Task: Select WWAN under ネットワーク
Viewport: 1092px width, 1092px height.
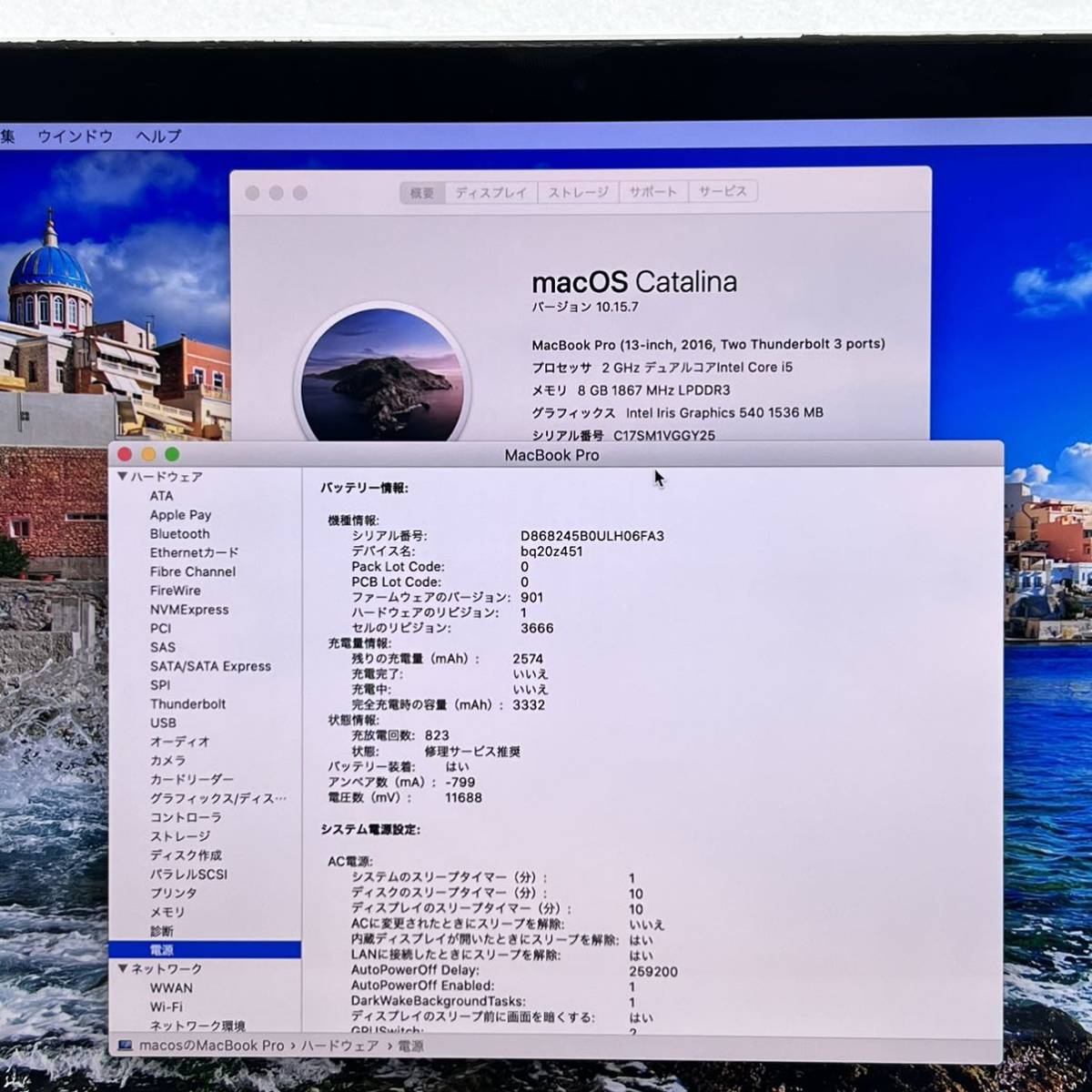Action: click(171, 988)
